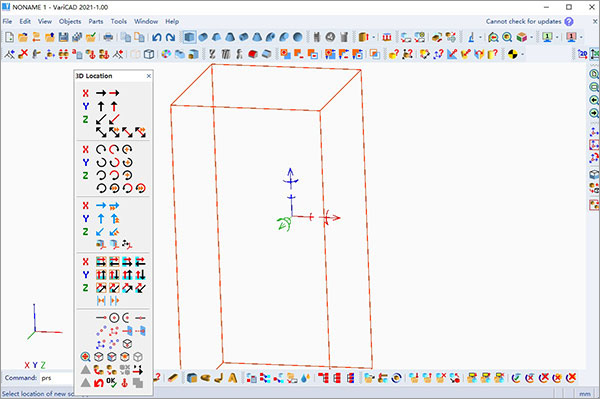The image size is (600, 399).
Task: Click the printer icon in the toolbar
Action: pyautogui.click(x=108, y=37)
